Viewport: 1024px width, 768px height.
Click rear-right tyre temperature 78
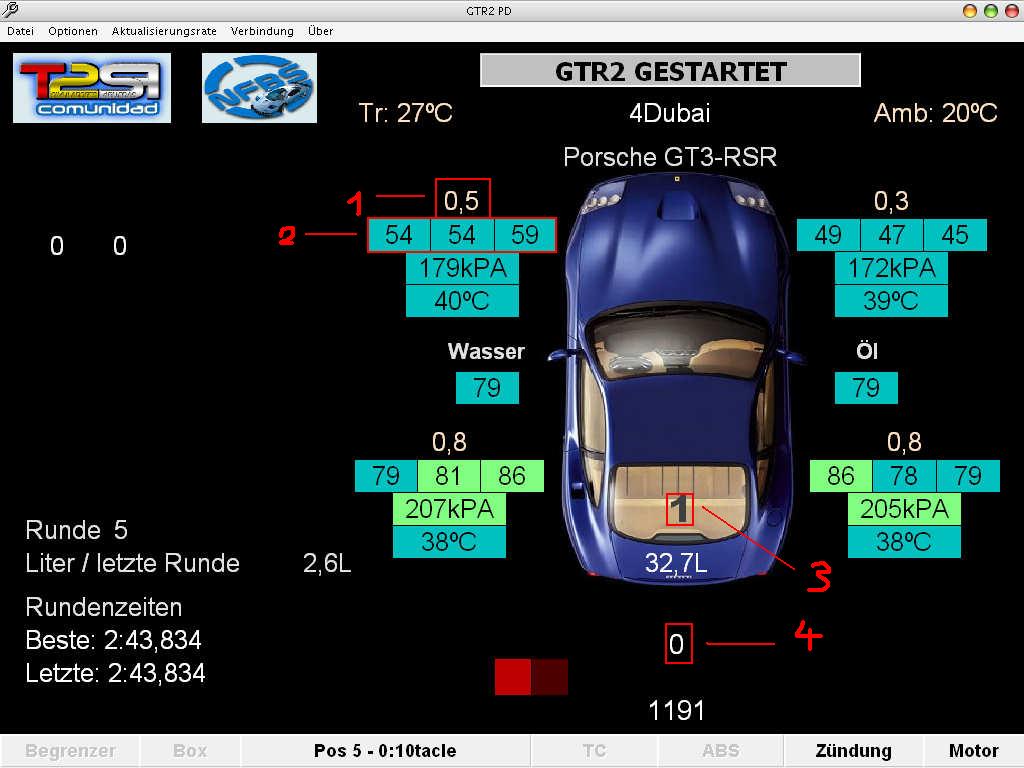[x=904, y=476]
